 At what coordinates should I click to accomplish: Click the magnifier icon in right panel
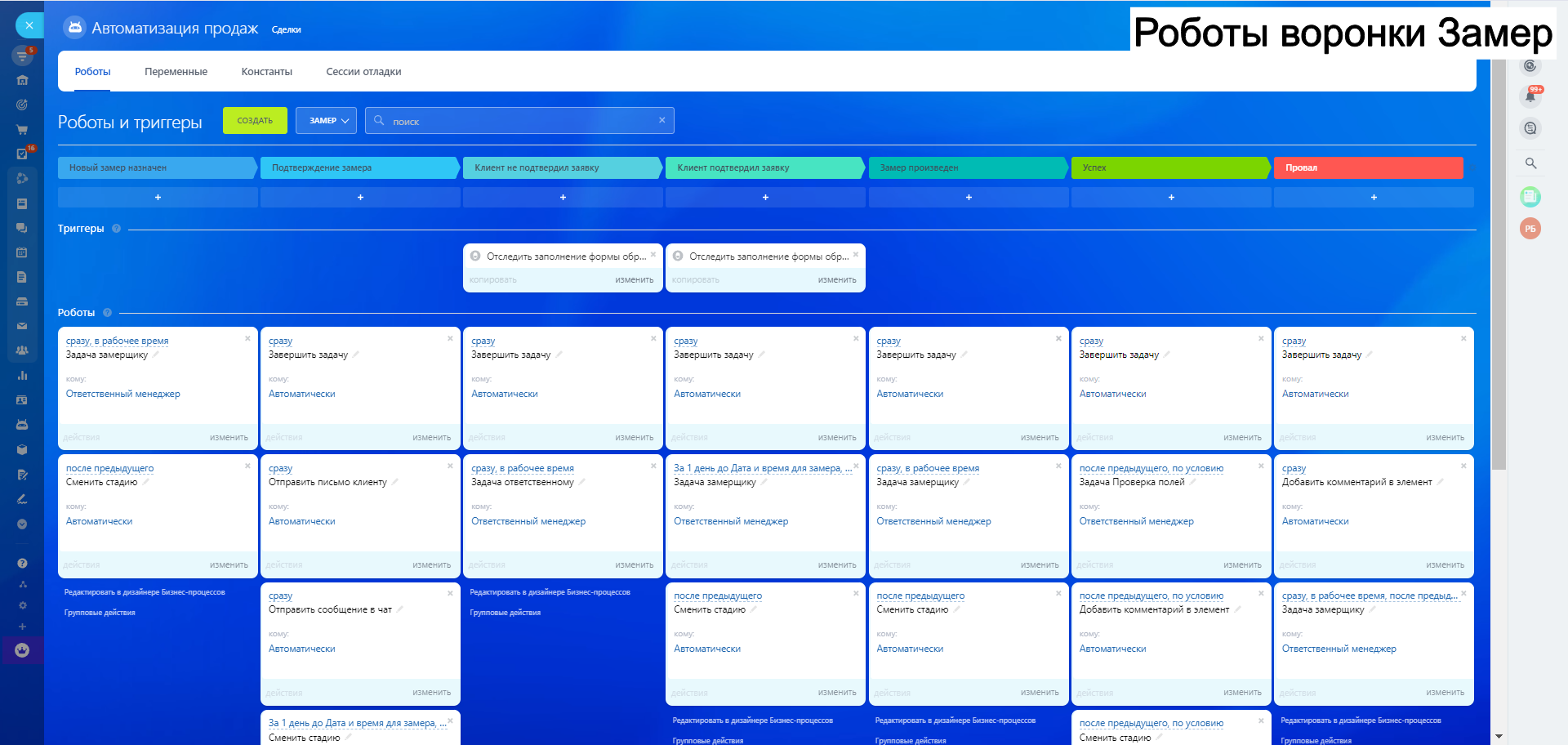pyautogui.click(x=1530, y=163)
